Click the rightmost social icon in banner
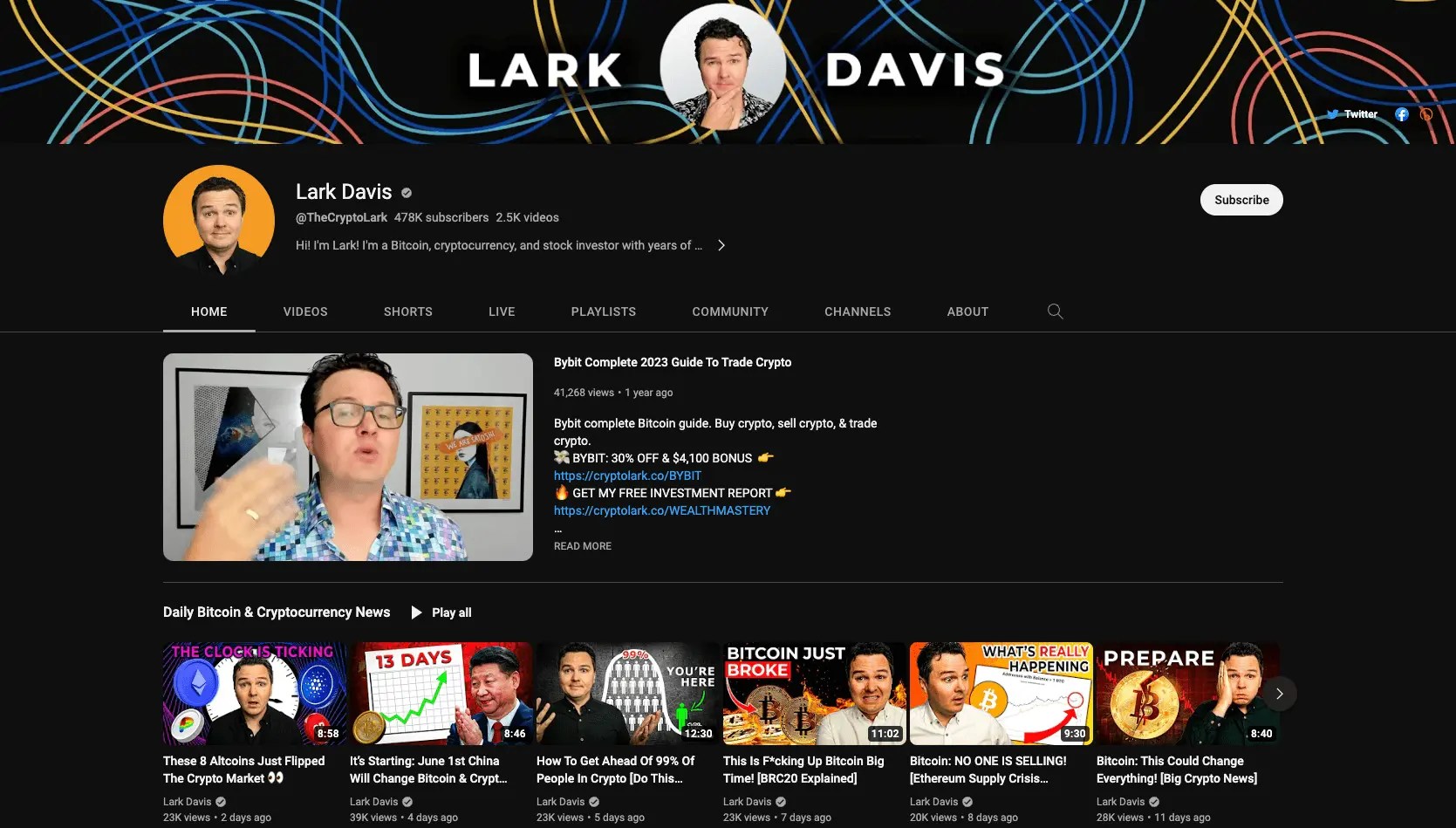Image resolution: width=1456 pixels, height=828 pixels. [1428, 114]
